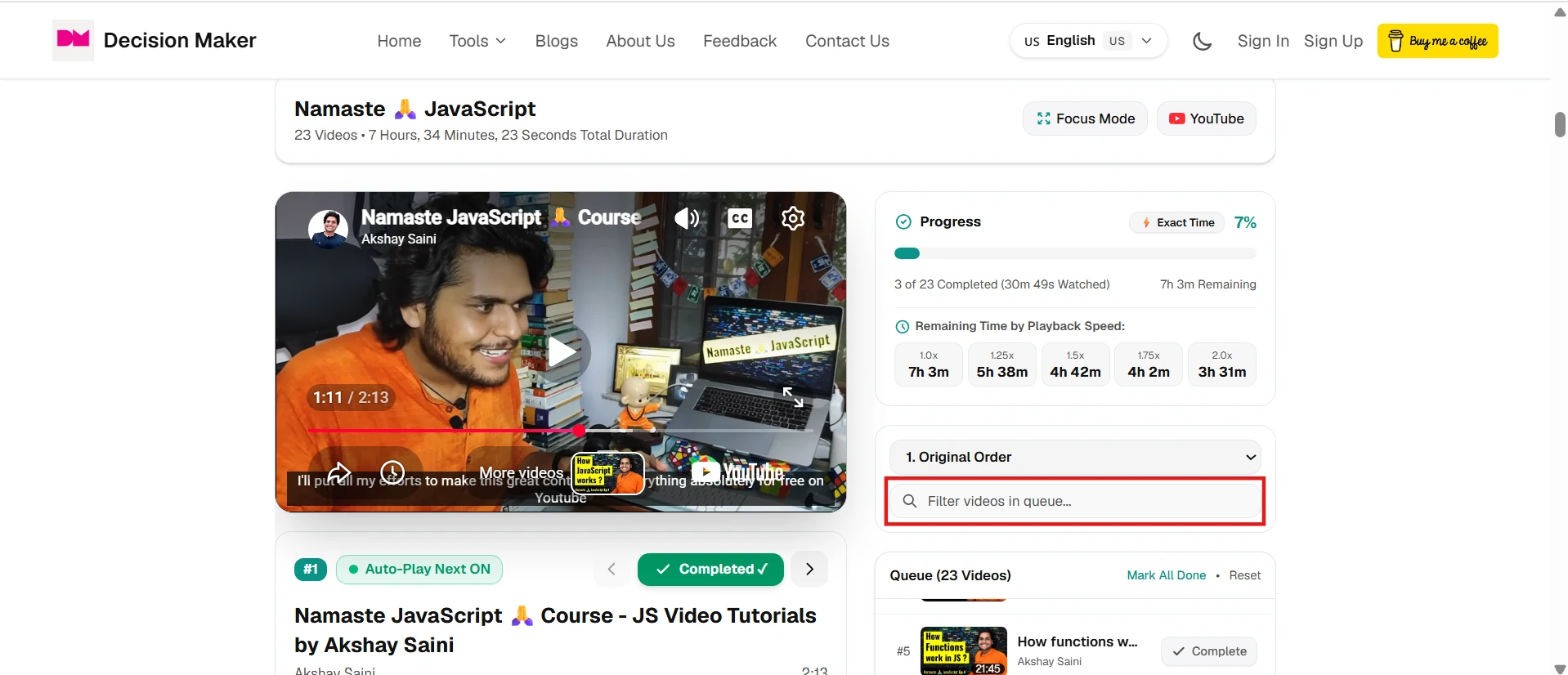The height and width of the screenshot is (675, 1568).
Task: Go to the next video arrow
Action: pyautogui.click(x=810, y=570)
